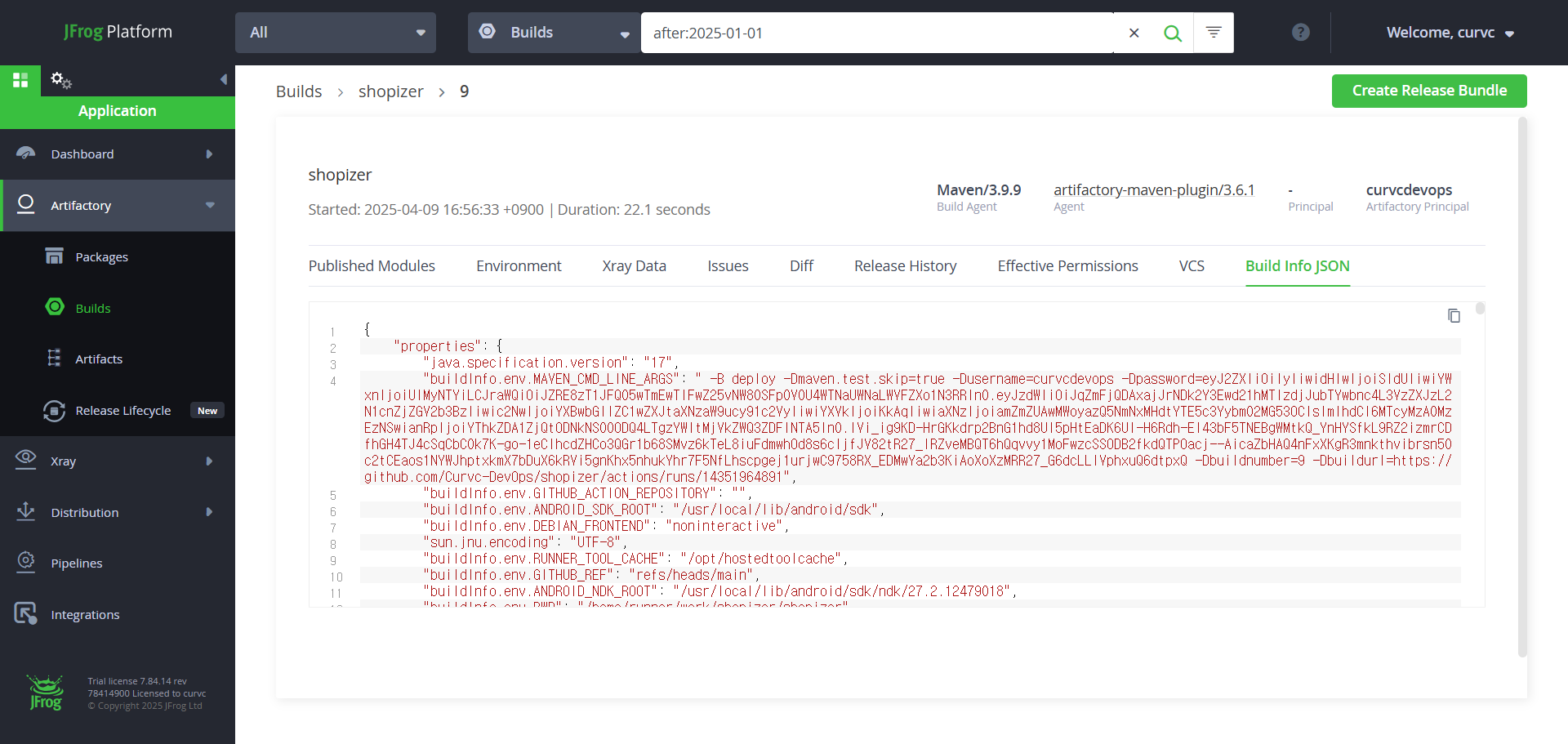
Task: Click the Integrations icon
Action: [x=26, y=613]
